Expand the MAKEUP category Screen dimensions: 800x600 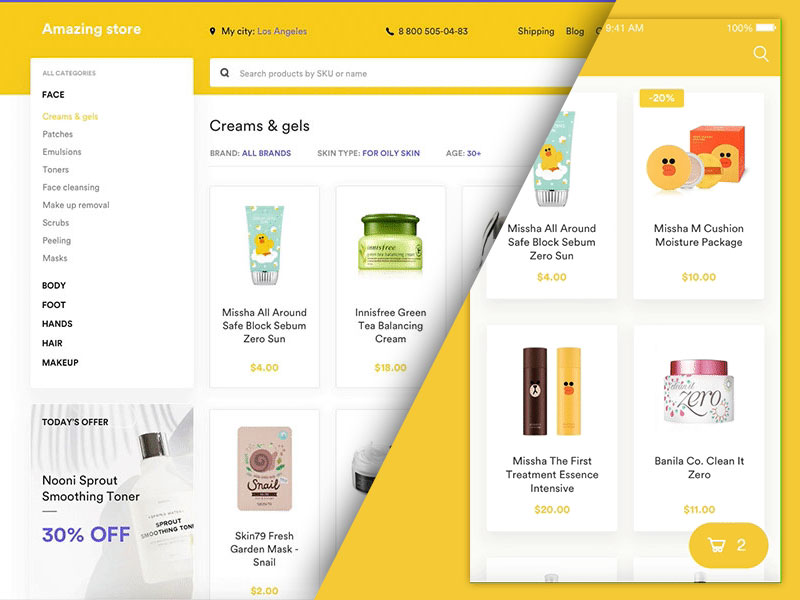60,363
